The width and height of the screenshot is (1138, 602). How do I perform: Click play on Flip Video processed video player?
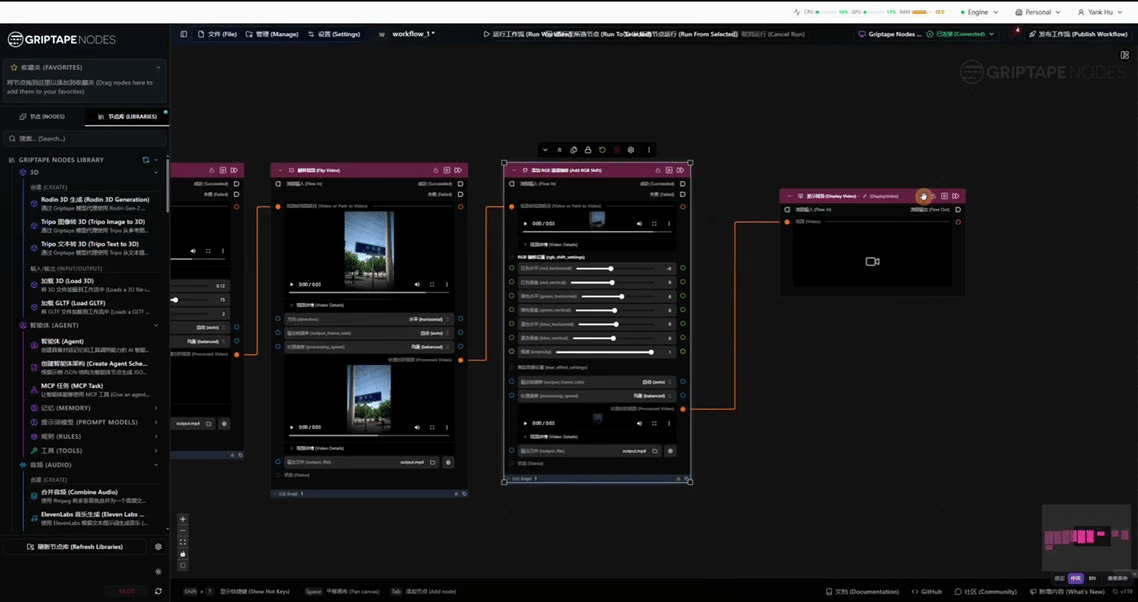pyautogui.click(x=292, y=428)
